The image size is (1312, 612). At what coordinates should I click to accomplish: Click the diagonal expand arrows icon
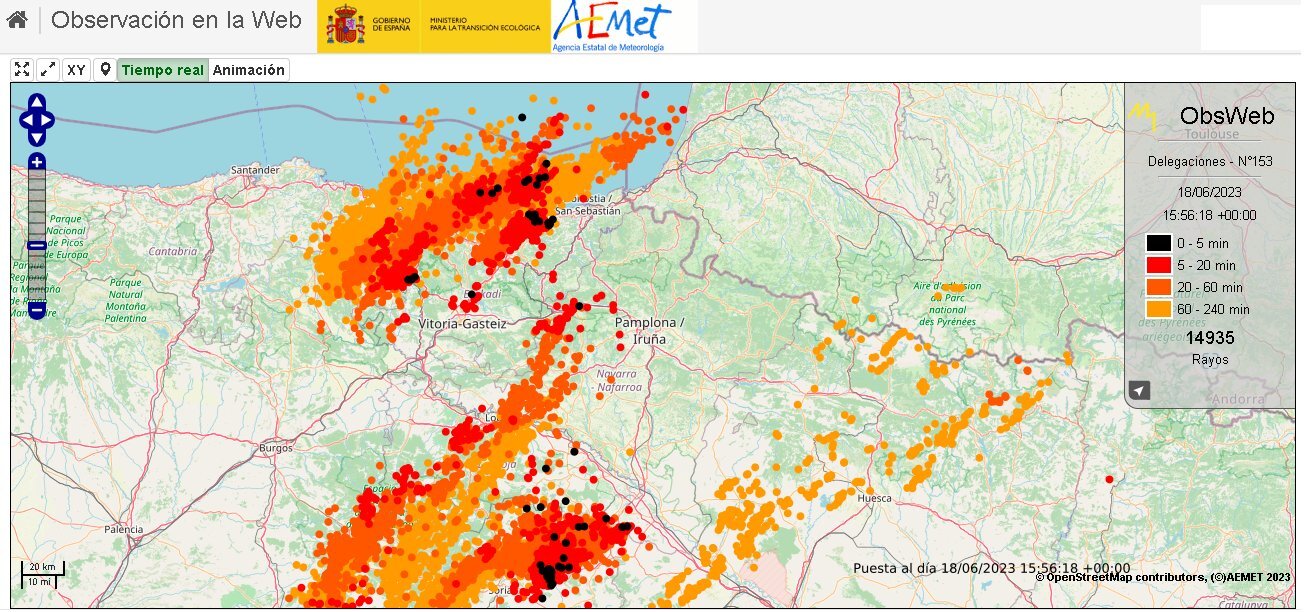click(x=48, y=70)
